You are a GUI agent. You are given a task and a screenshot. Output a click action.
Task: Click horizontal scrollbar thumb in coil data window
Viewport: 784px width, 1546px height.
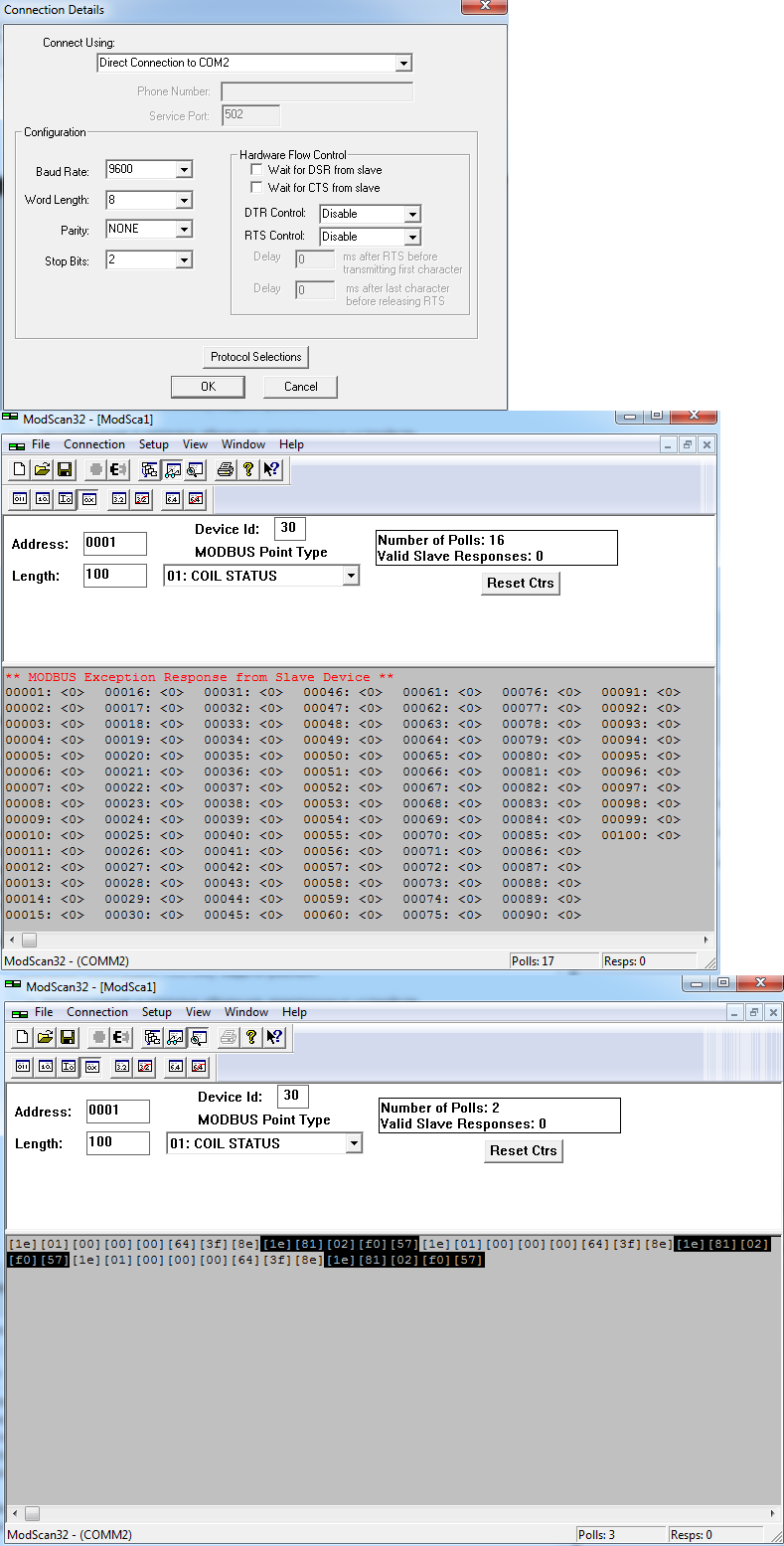(29, 940)
